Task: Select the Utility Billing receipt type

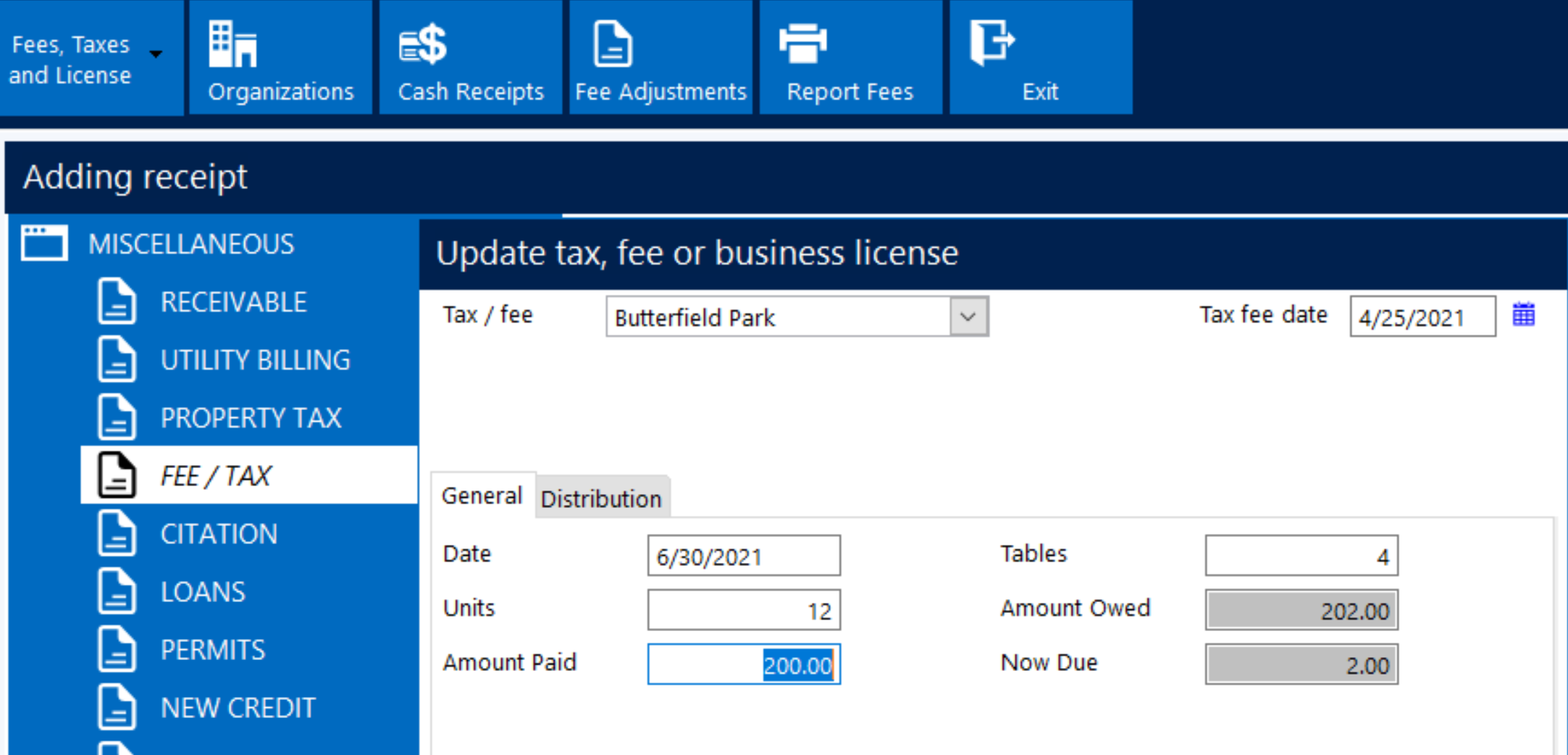Action: (x=255, y=360)
